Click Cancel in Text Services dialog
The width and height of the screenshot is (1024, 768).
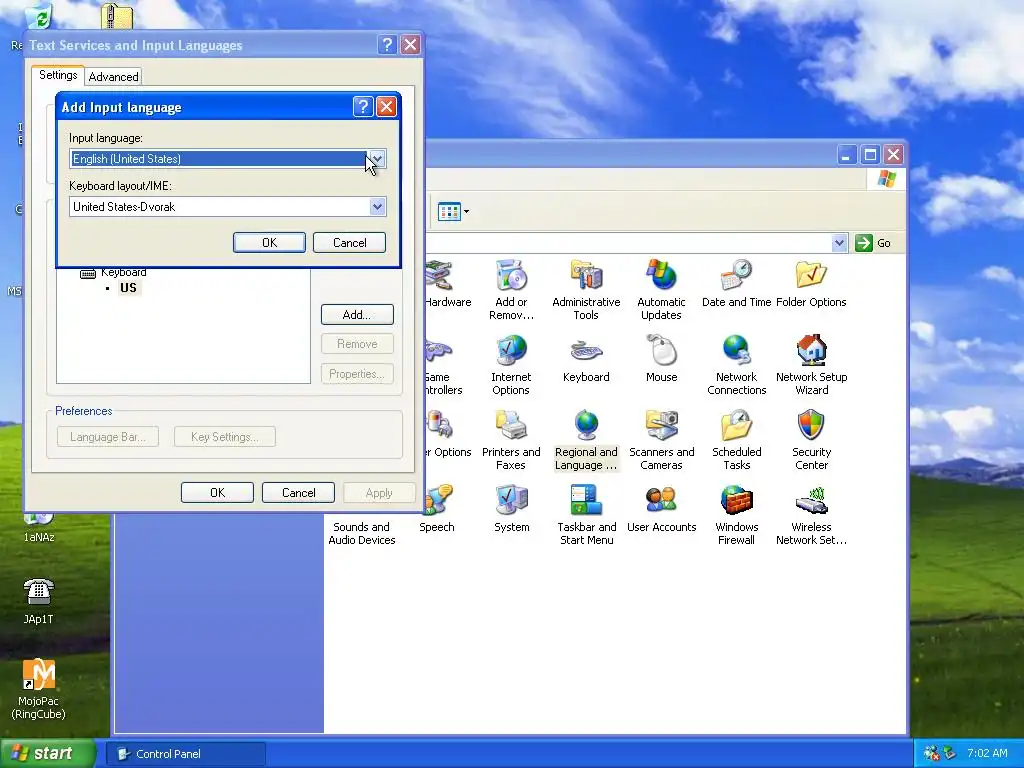point(298,492)
